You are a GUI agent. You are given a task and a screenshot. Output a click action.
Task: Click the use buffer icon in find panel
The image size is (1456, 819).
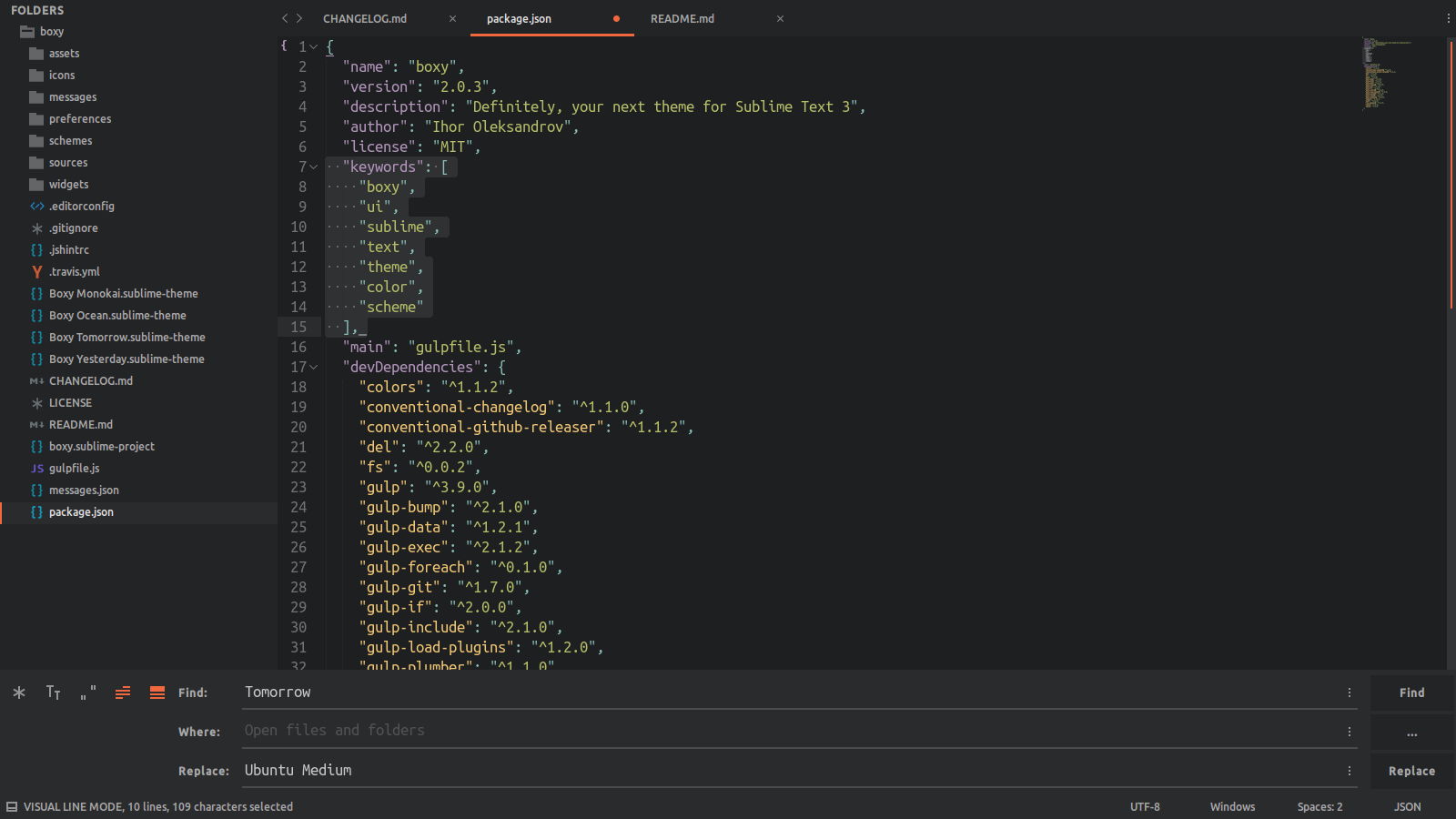[157, 693]
